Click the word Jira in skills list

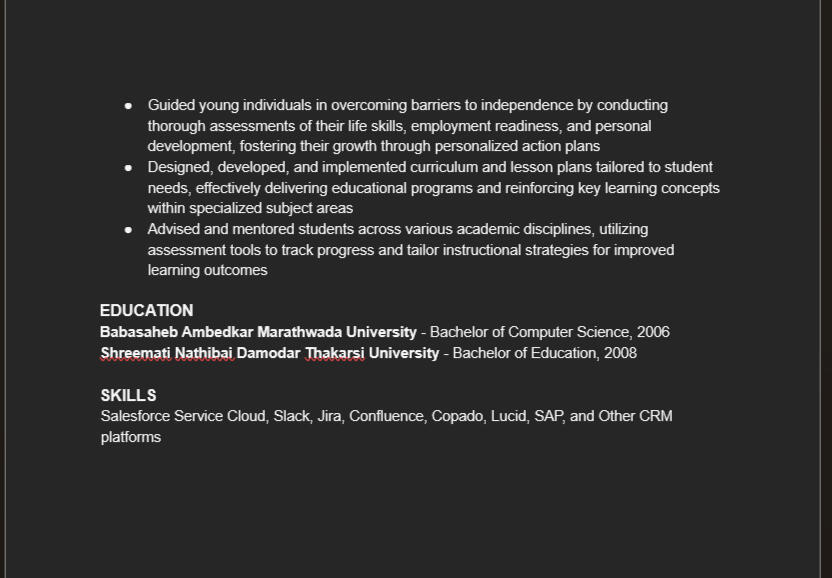click(329, 416)
